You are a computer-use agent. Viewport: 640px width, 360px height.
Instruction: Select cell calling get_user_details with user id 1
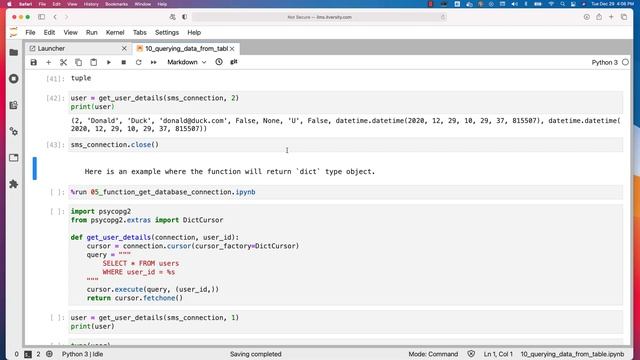click(x=345, y=322)
